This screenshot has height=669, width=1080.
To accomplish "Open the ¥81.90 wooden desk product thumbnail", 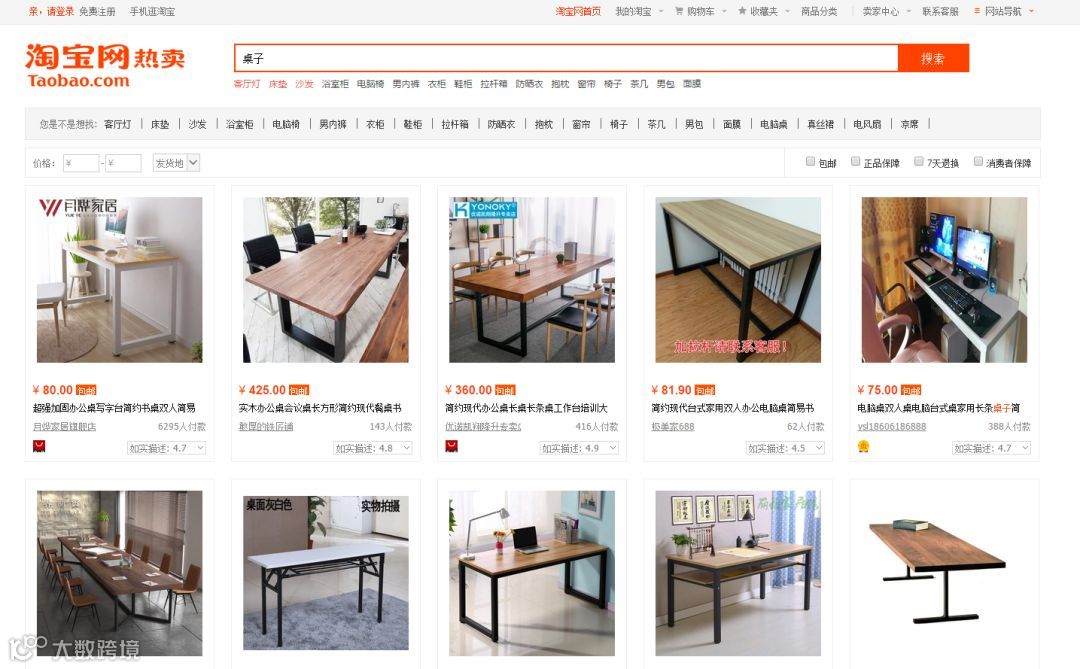I will pyautogui.click(x=738, y=280).
